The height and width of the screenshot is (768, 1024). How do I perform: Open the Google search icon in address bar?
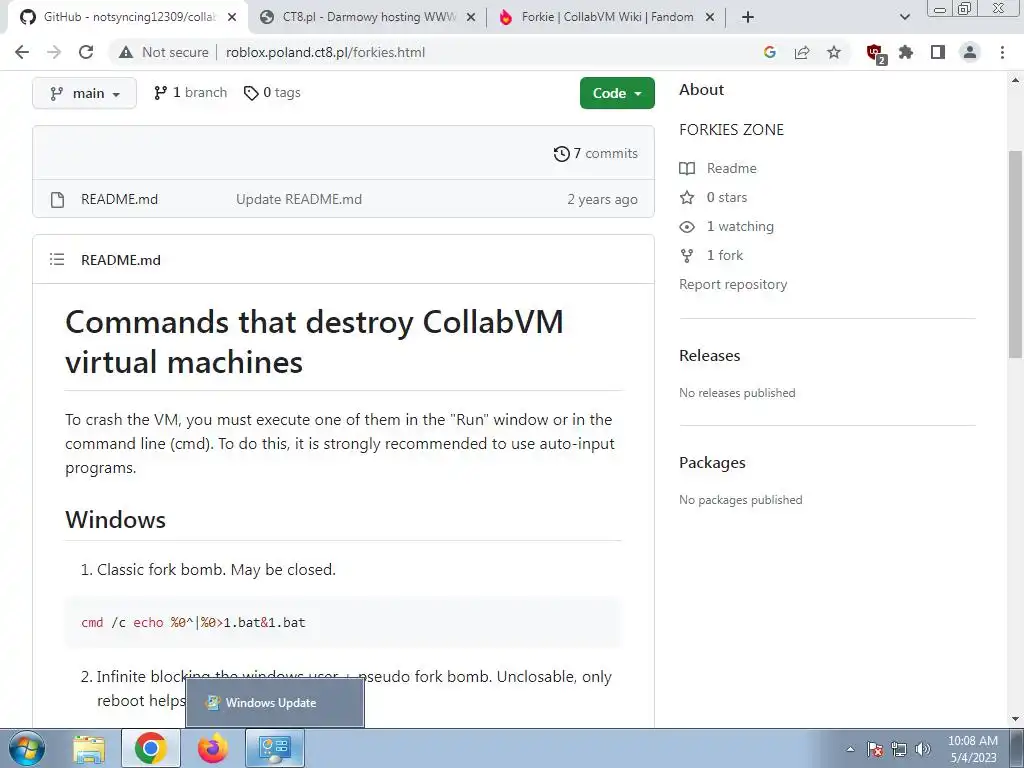770,52
